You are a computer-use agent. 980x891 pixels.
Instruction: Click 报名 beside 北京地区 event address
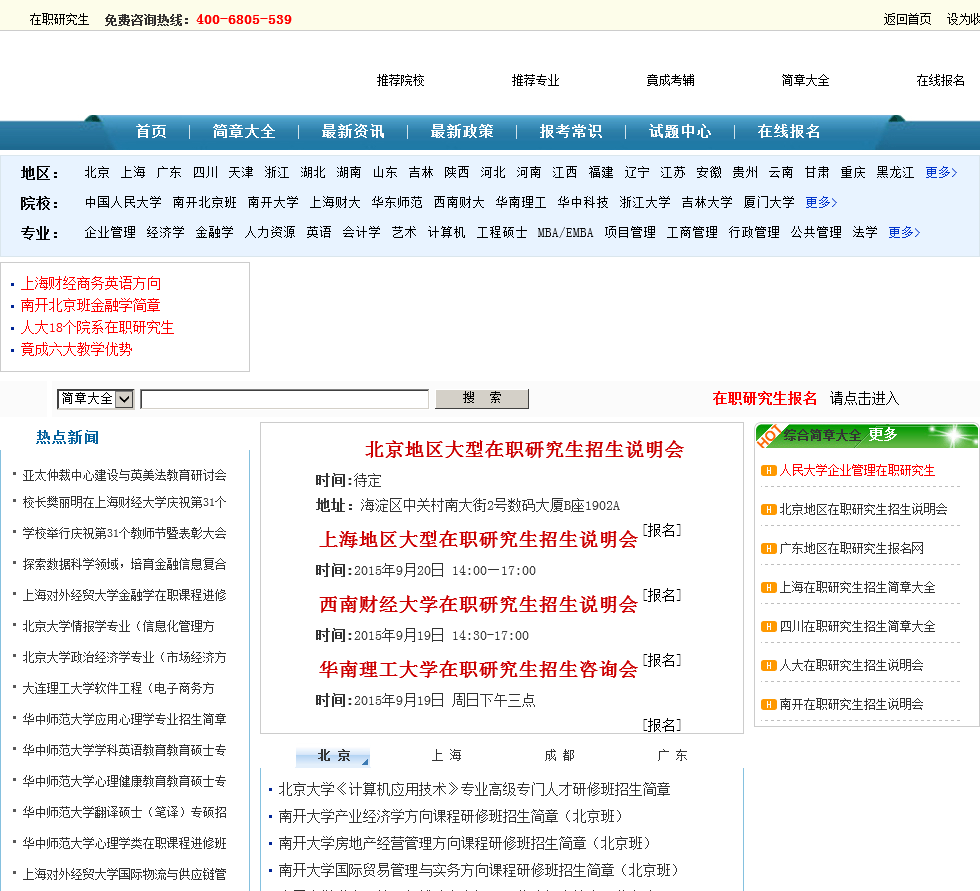click(x=662, y=530)
